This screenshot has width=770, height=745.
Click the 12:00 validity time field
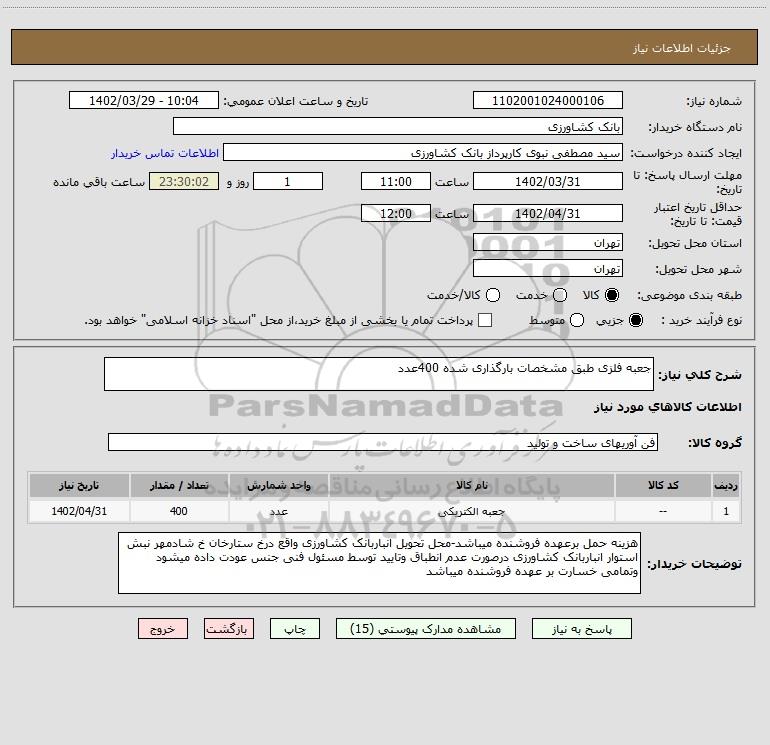396,213
